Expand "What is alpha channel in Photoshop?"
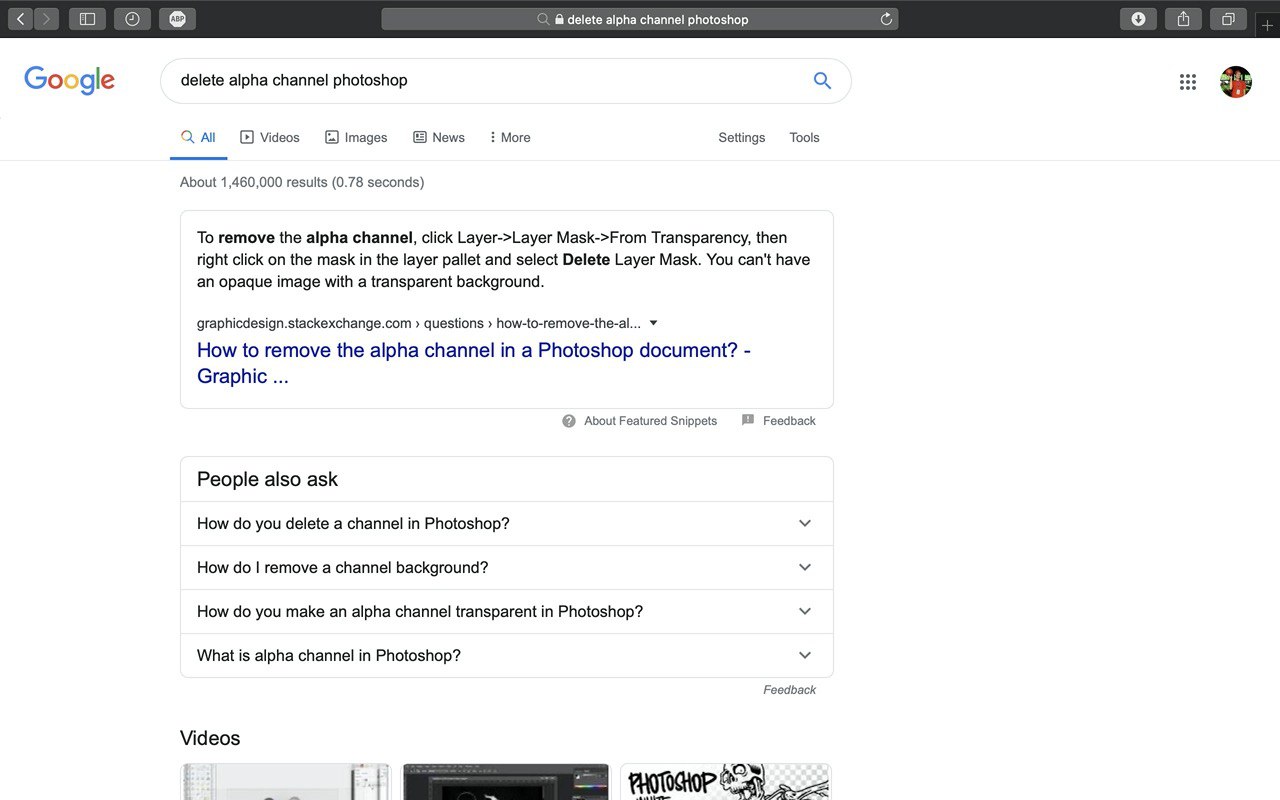This screenshot has height=800, width=1280. click(506, 656)
